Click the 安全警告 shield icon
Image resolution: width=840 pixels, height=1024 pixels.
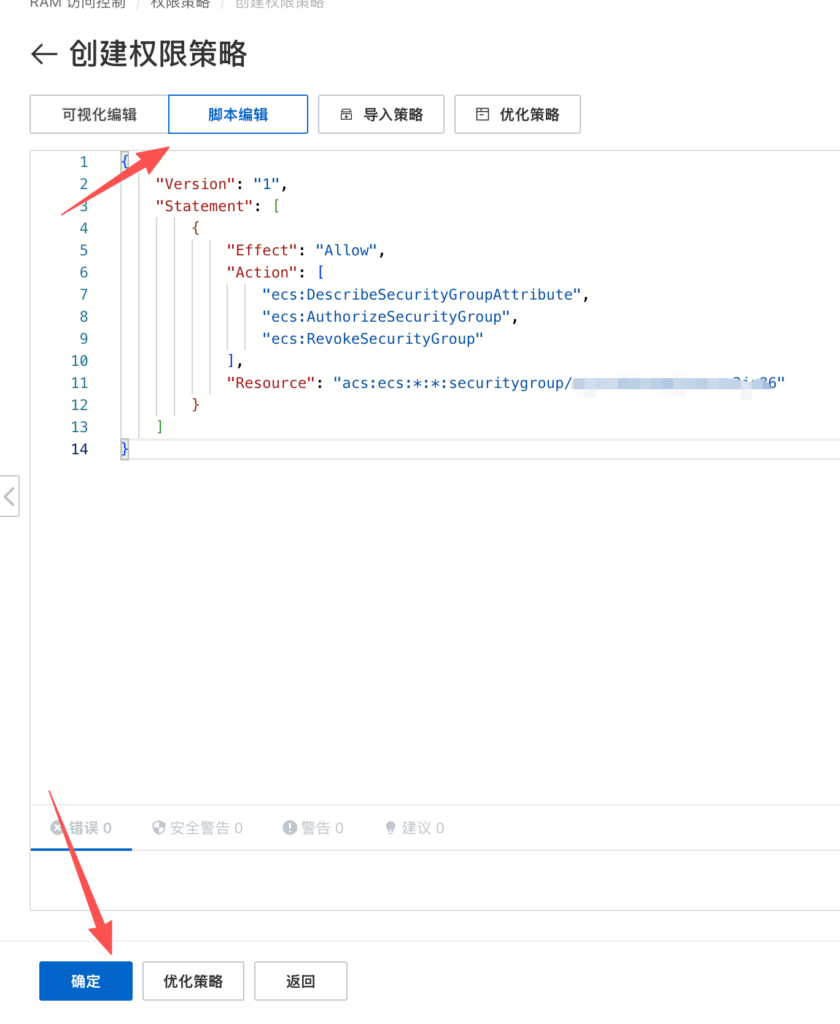click(x=158, y=828)
